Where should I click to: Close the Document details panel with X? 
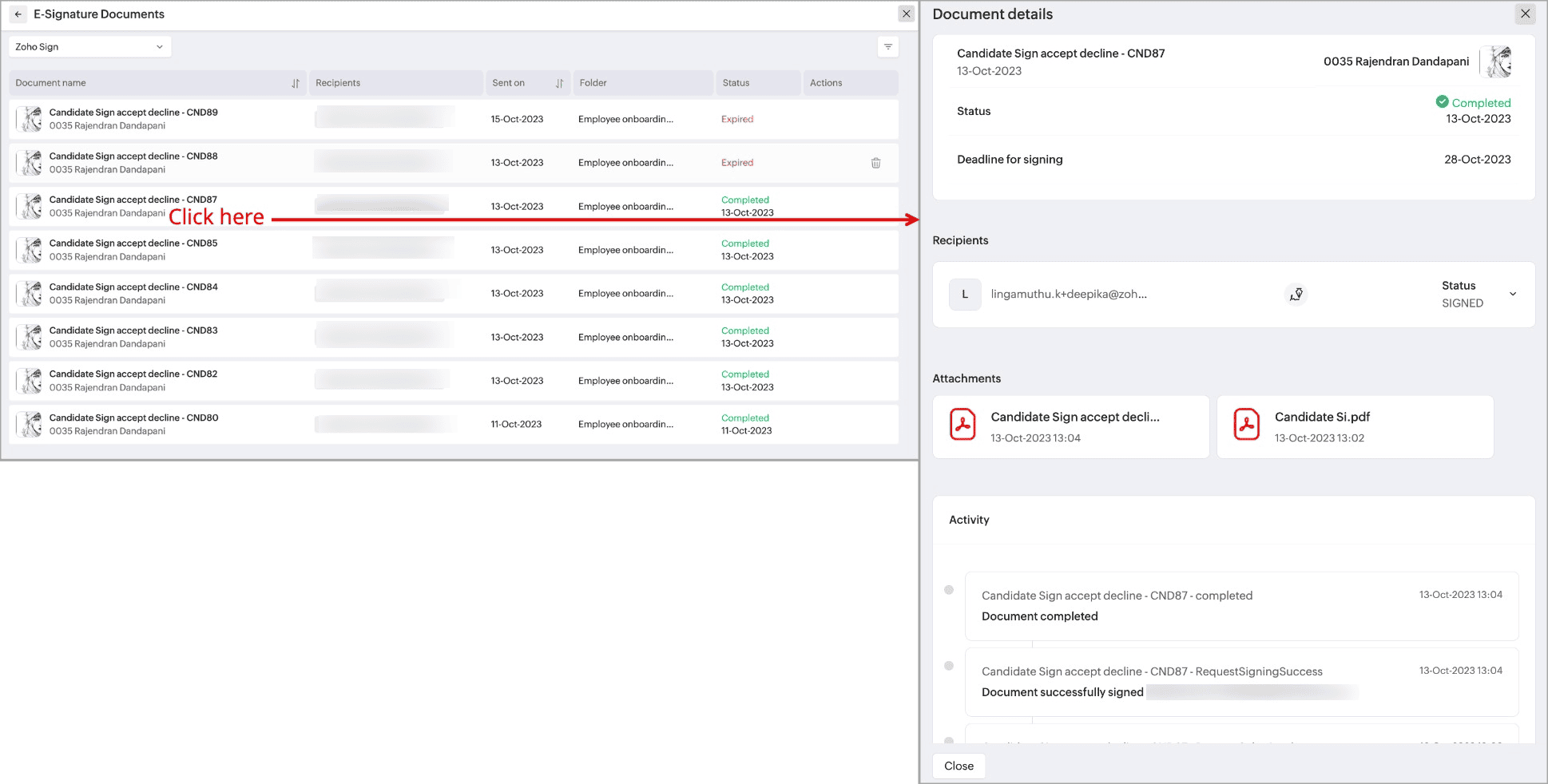1525,14
